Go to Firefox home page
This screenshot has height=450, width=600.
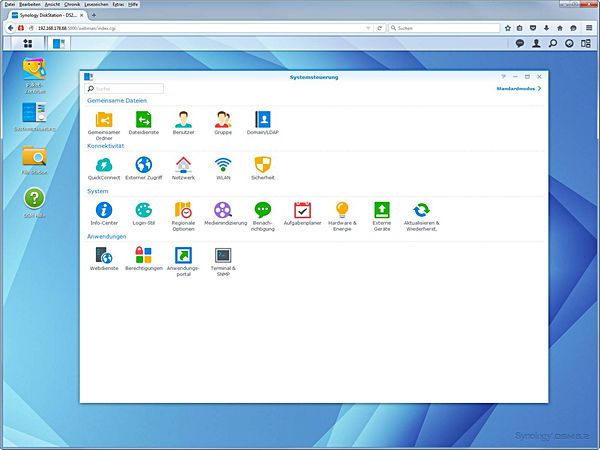(x=560, y=28)
